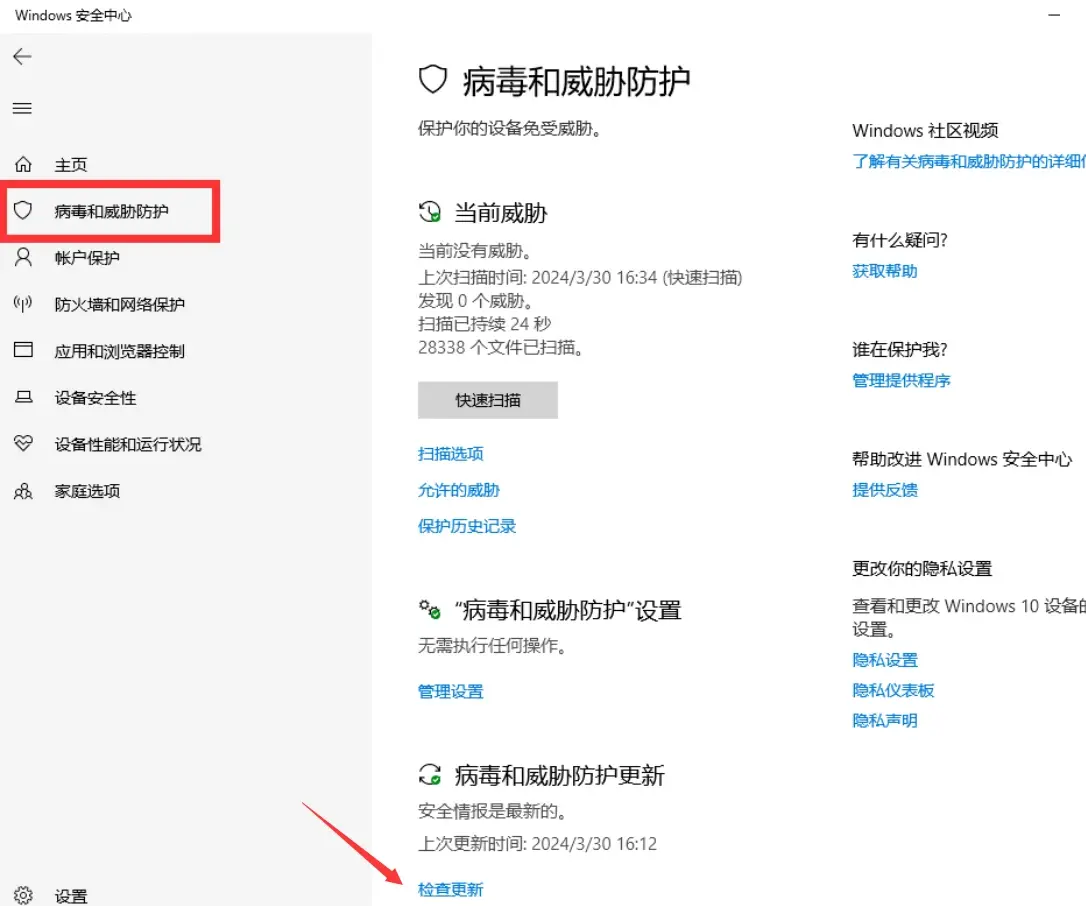
Task: Toggle the hamburger navigation menu
Action: (22, 108)
